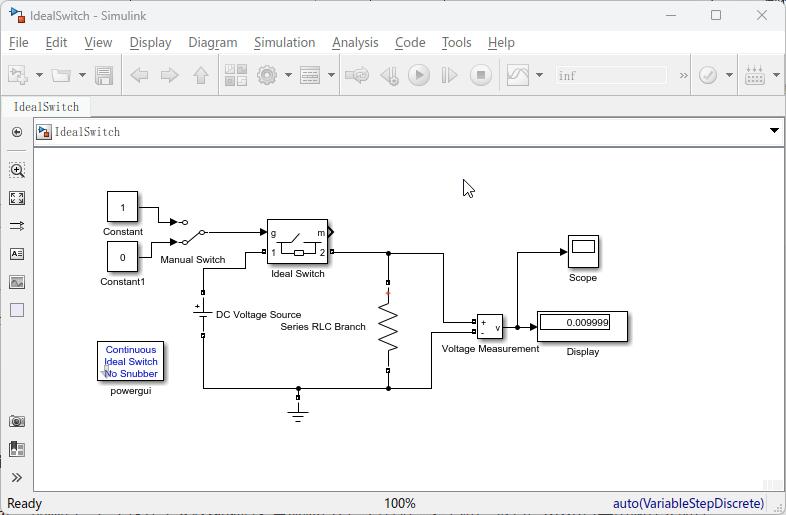Select the Area box tool
The height and width of the screenshot is (515, 786).
click(x=17, y=310)
